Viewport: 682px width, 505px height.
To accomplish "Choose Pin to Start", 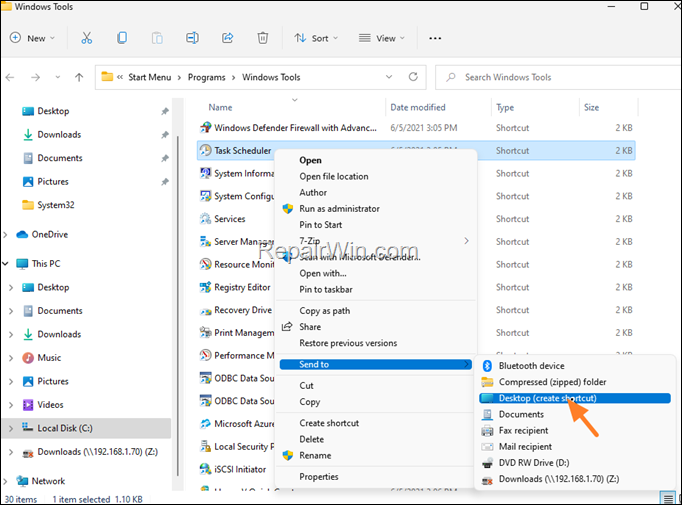I will 321,225.
